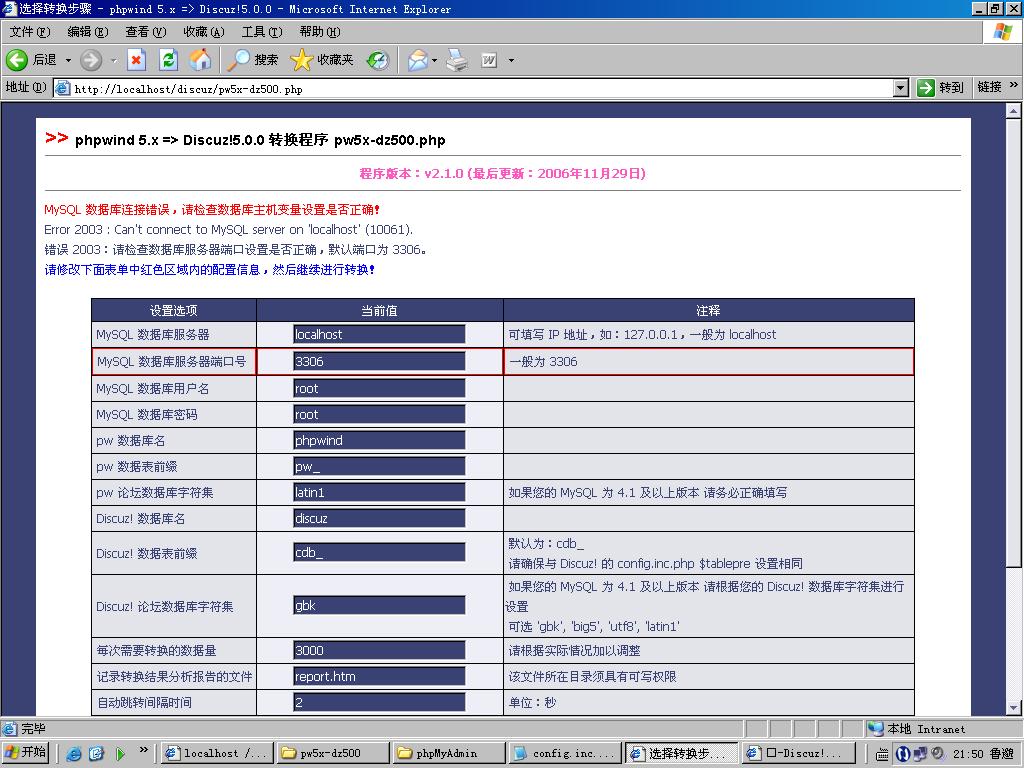Stop page loading with red X icon
The image size is (1024, 768).
pos(136,60)
